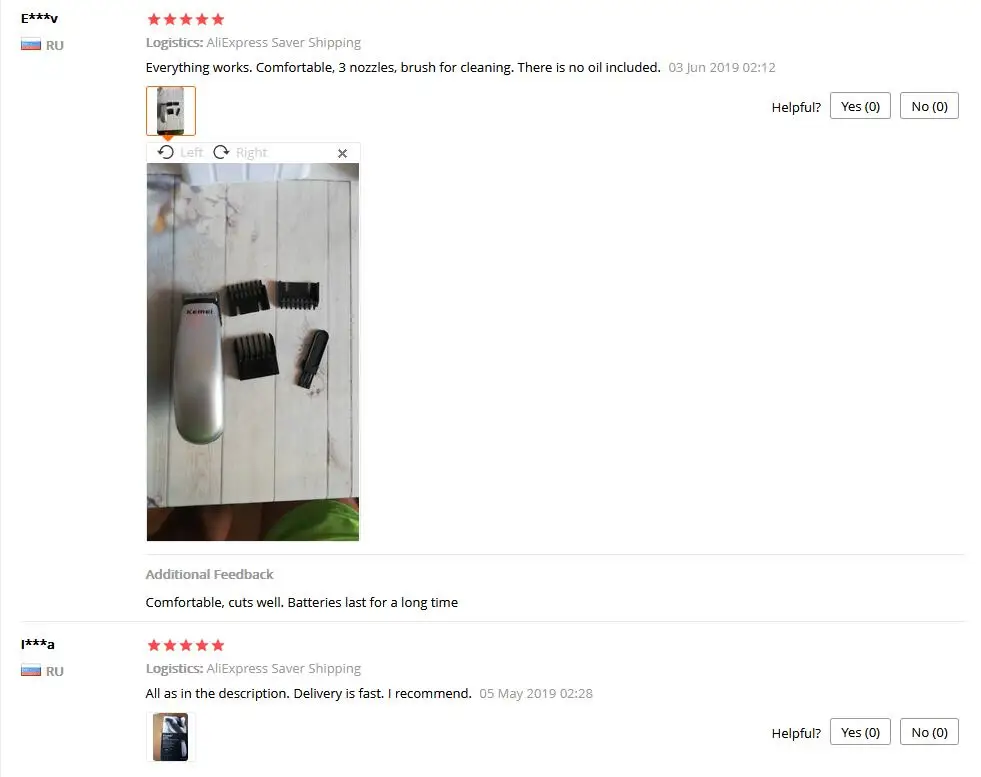Image resolution: width=981 pixels, height=777 pixels.
Task: Open I***a's review photo thumbnail
Action: 171,737
